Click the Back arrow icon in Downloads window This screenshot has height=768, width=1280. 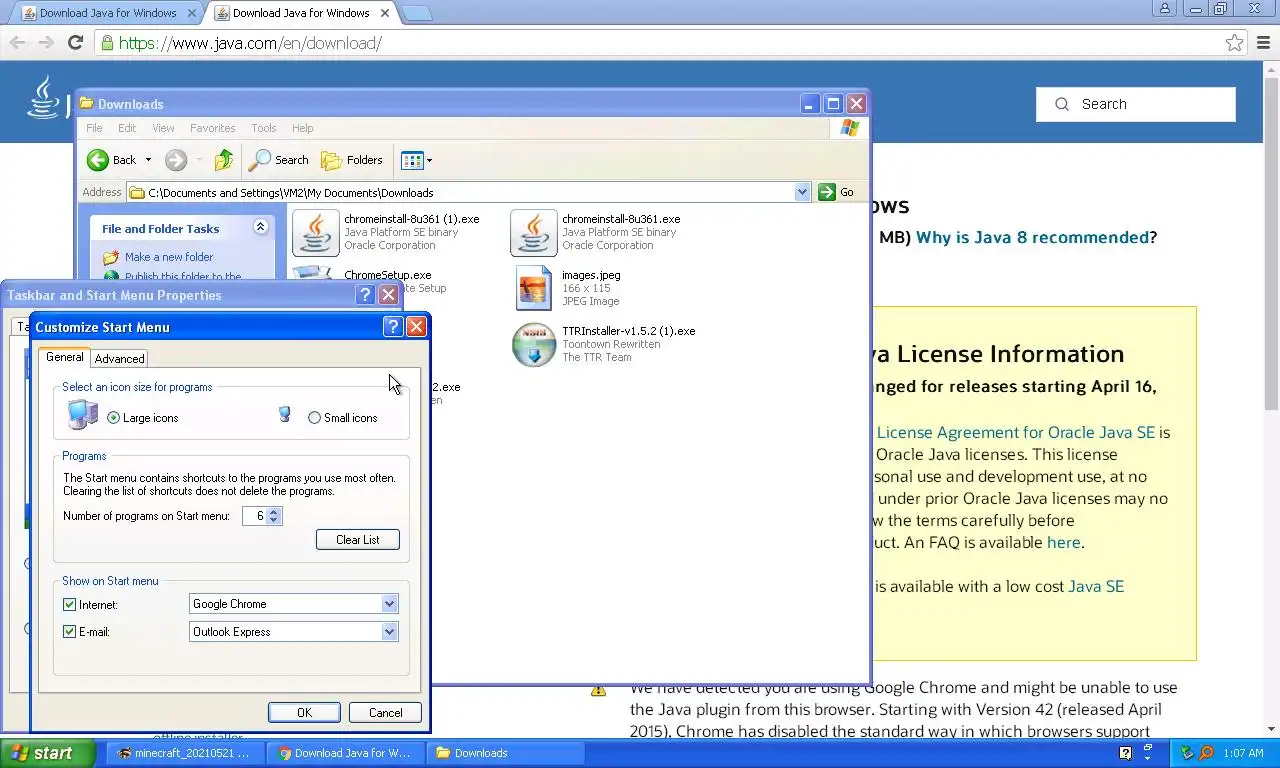(x=98, y=160)
